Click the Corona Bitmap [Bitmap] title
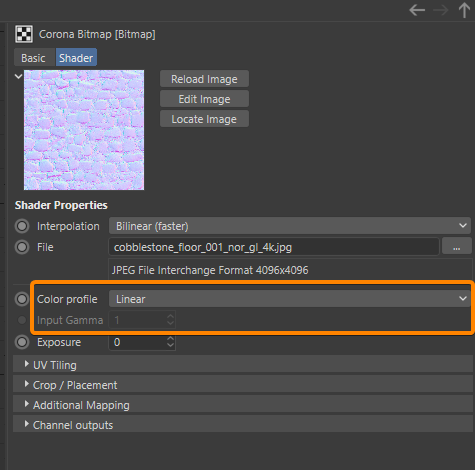 [97, 34]
